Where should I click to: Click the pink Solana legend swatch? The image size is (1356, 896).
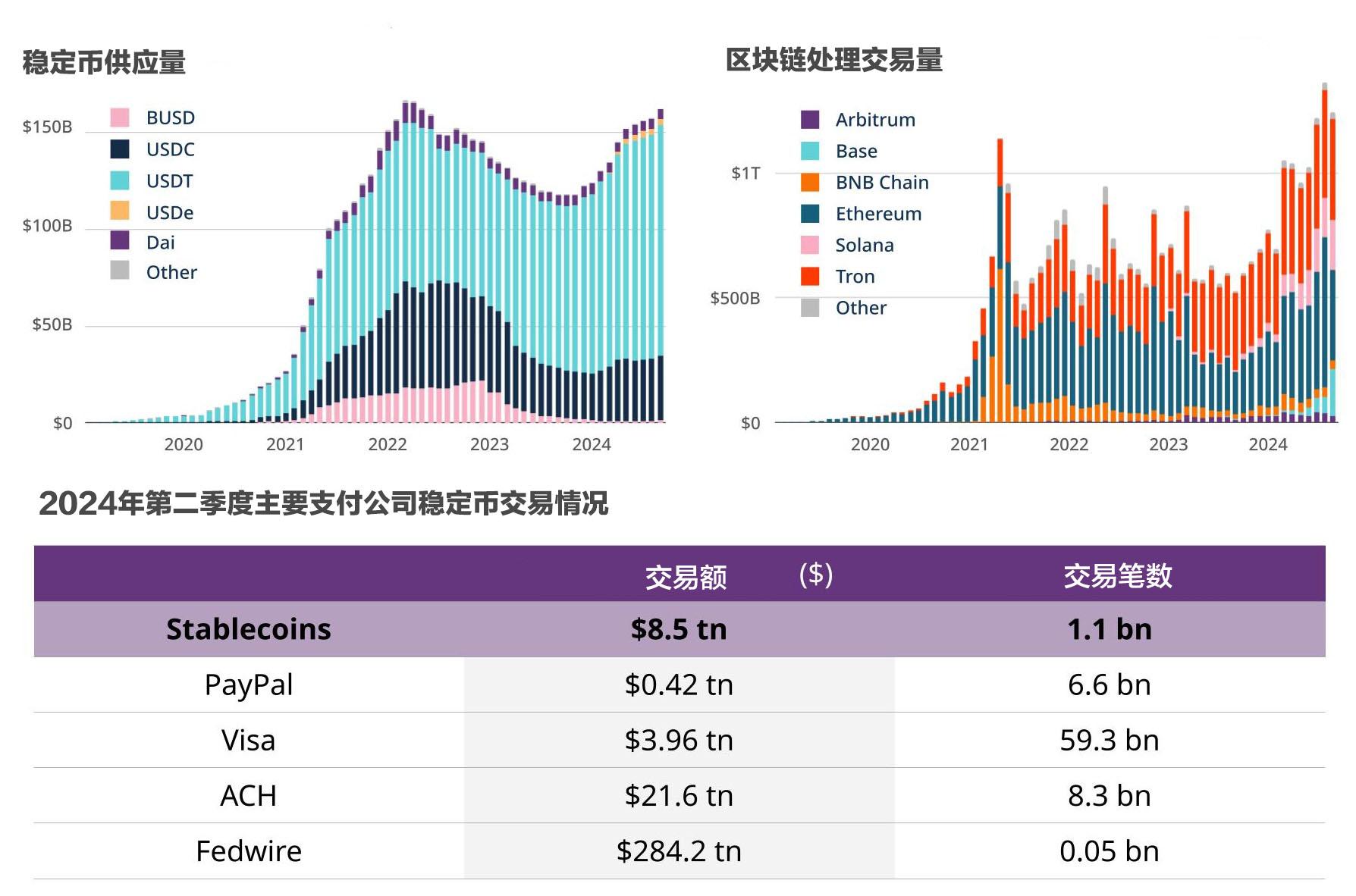tap(810, 245)
